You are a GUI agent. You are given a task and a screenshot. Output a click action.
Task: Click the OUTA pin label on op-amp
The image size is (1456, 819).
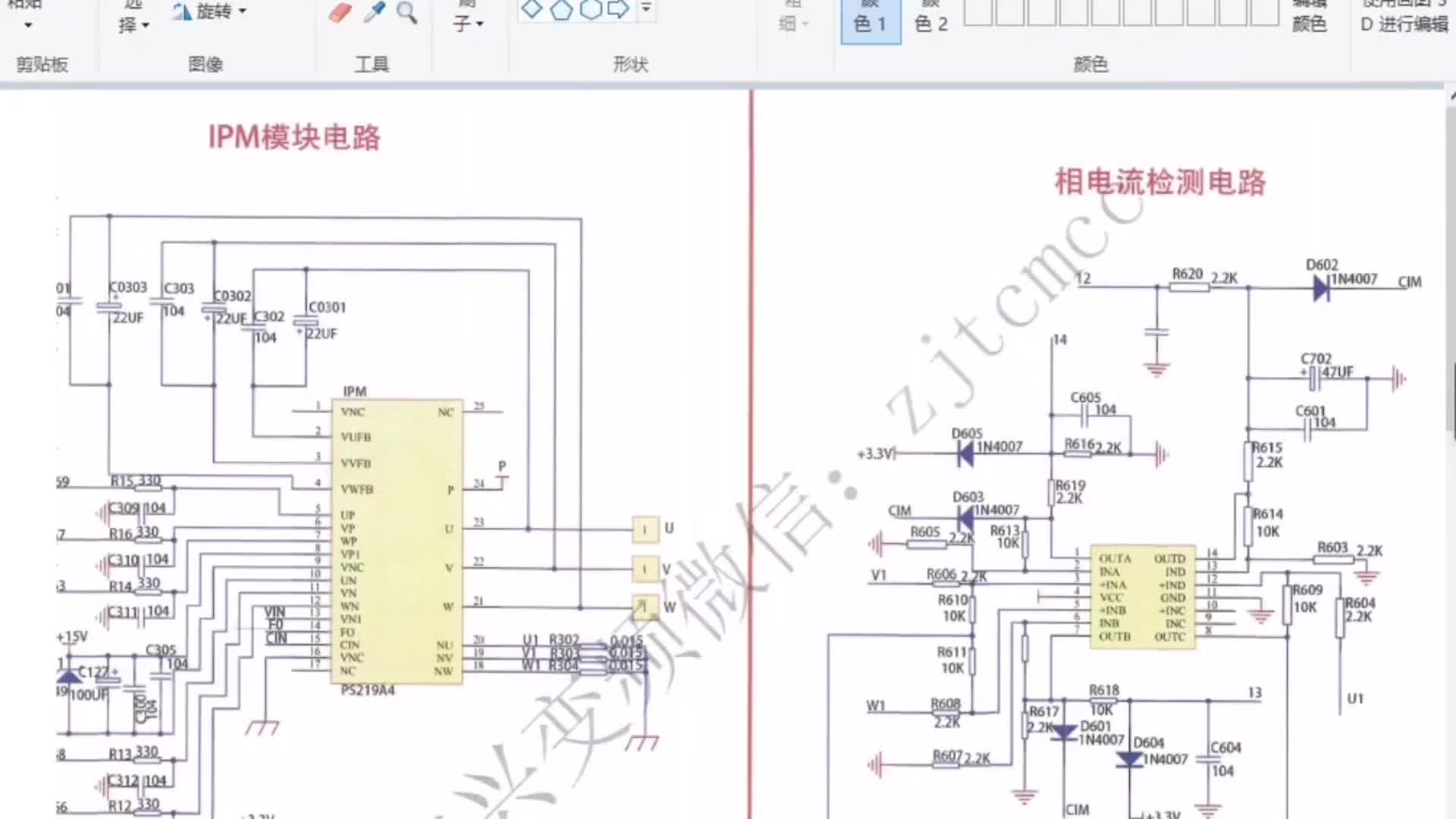tap(1115, 559)
